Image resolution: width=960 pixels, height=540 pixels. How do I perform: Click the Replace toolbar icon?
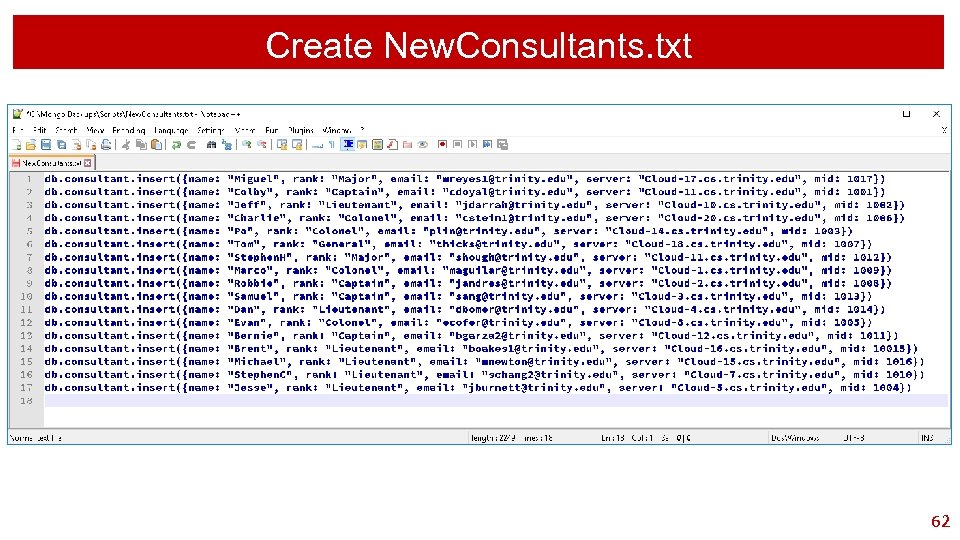coord(227,144)
